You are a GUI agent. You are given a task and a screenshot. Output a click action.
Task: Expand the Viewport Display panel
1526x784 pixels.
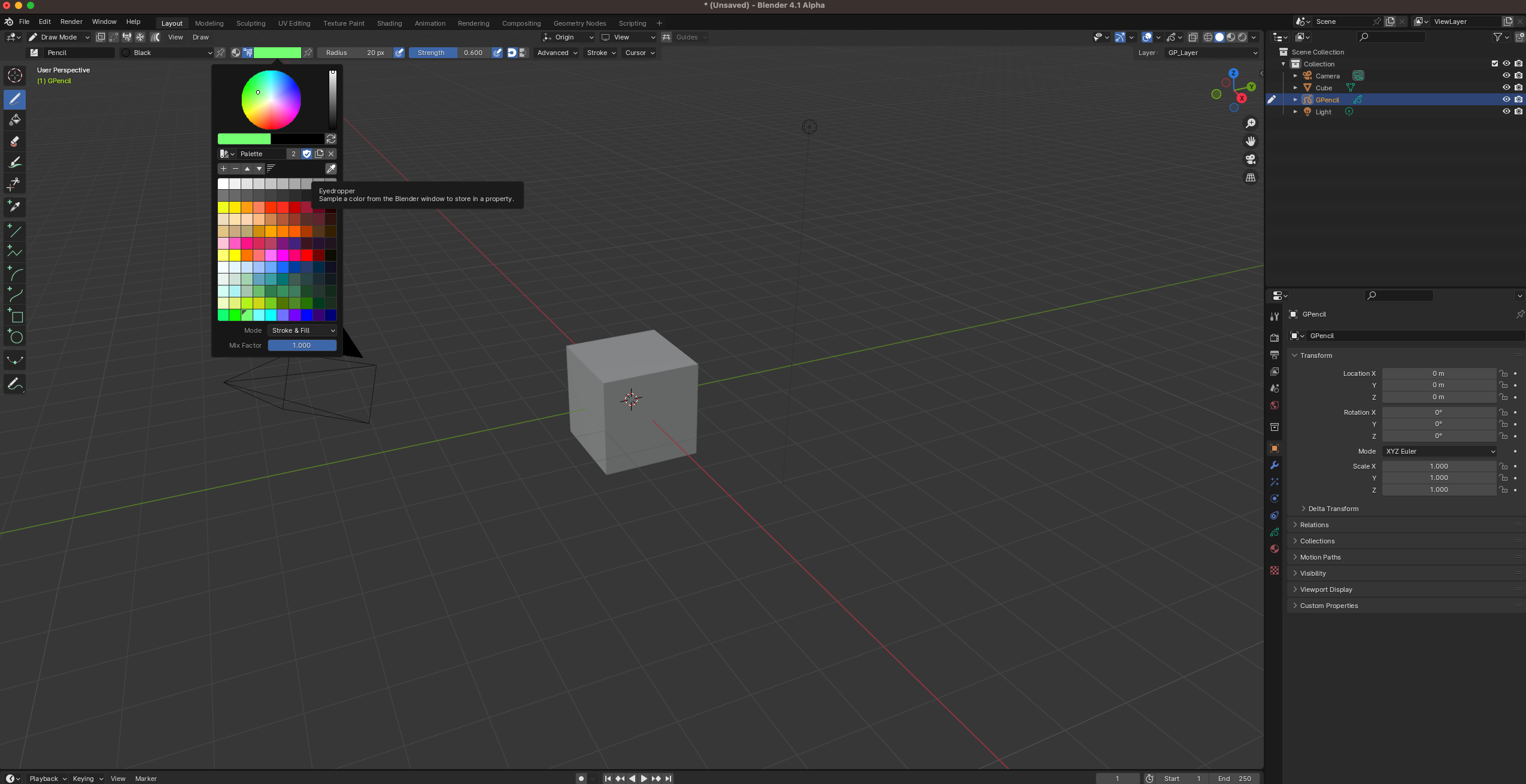(x=1326, y=589)
